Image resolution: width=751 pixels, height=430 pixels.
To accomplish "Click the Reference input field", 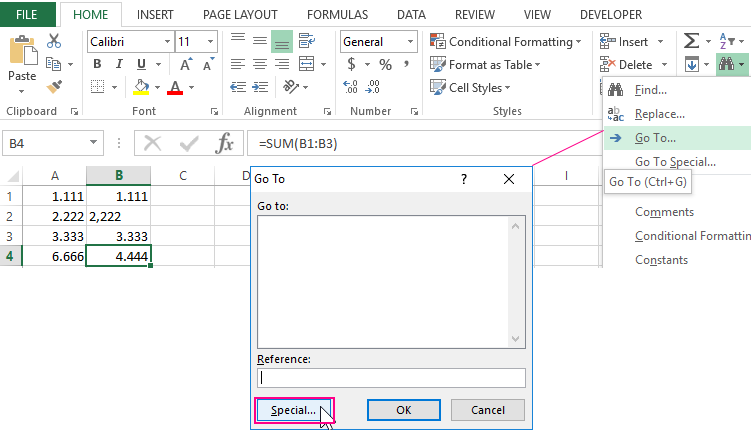I will coord(391,378).
